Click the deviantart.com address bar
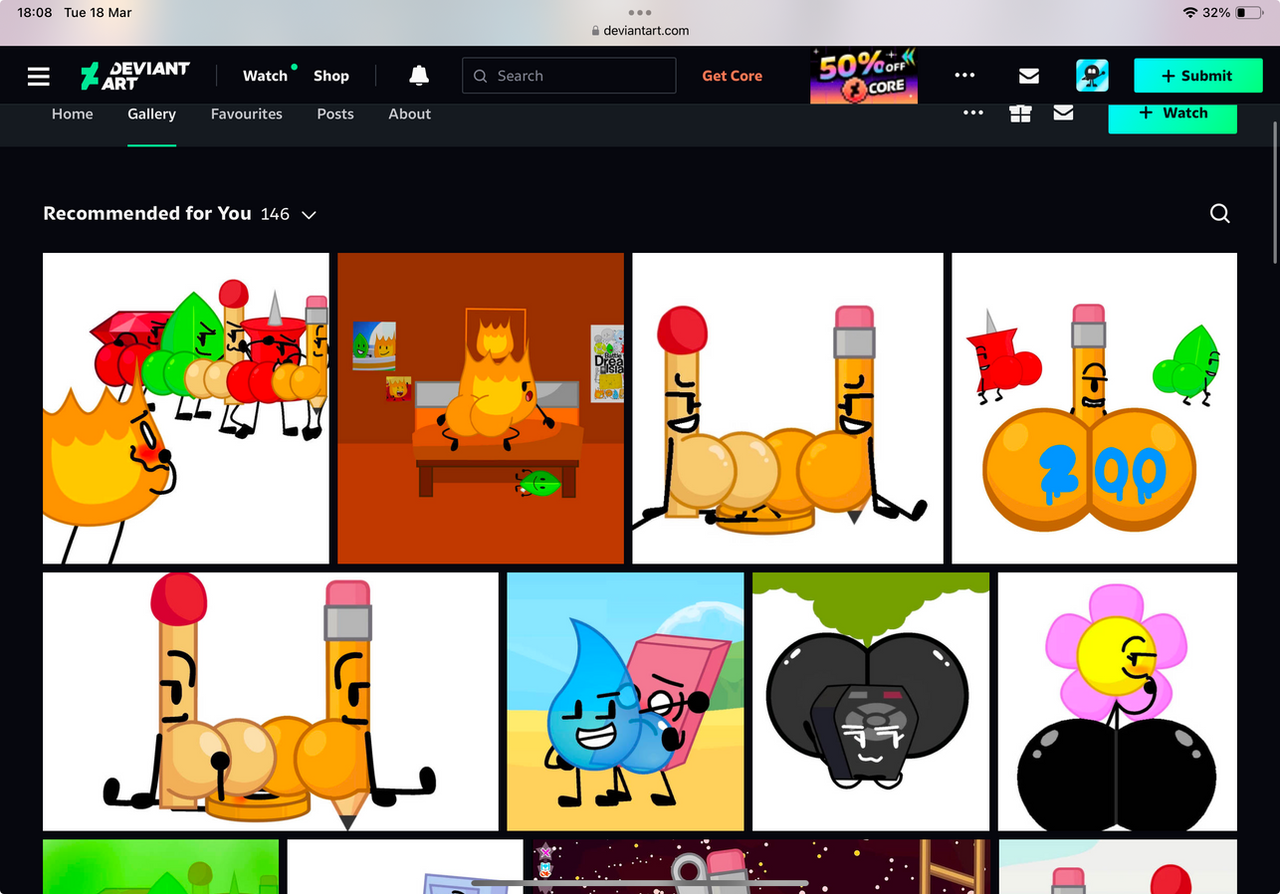 point(640,30)
